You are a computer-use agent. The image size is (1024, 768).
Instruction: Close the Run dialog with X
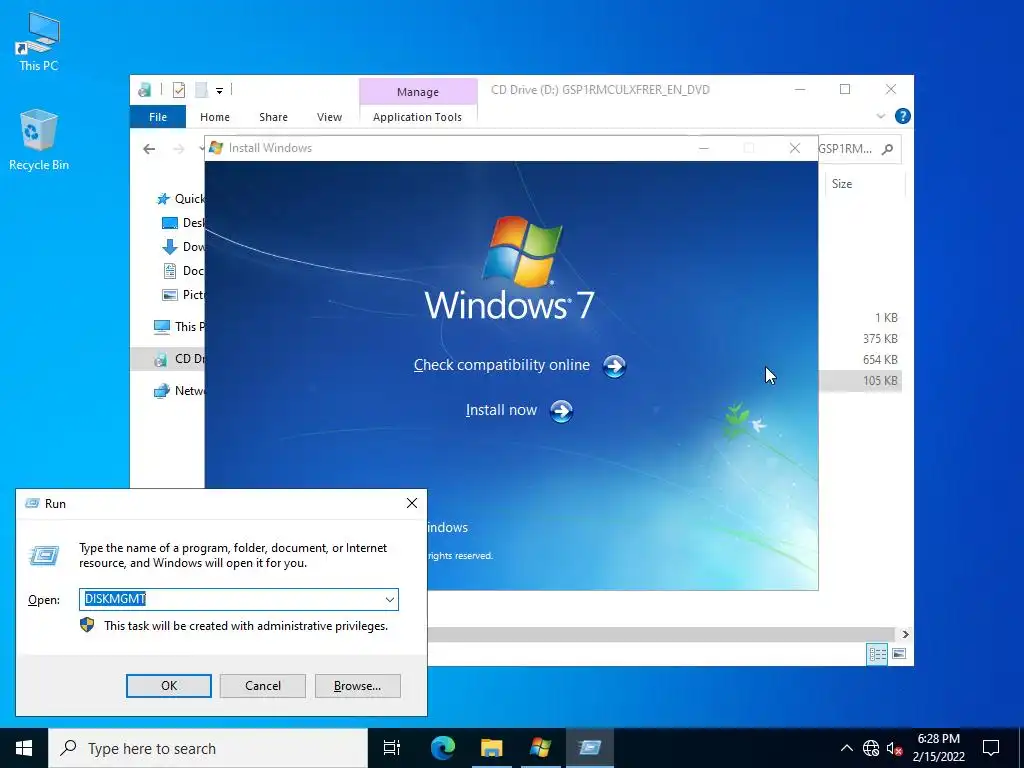[x=411, y=503]
